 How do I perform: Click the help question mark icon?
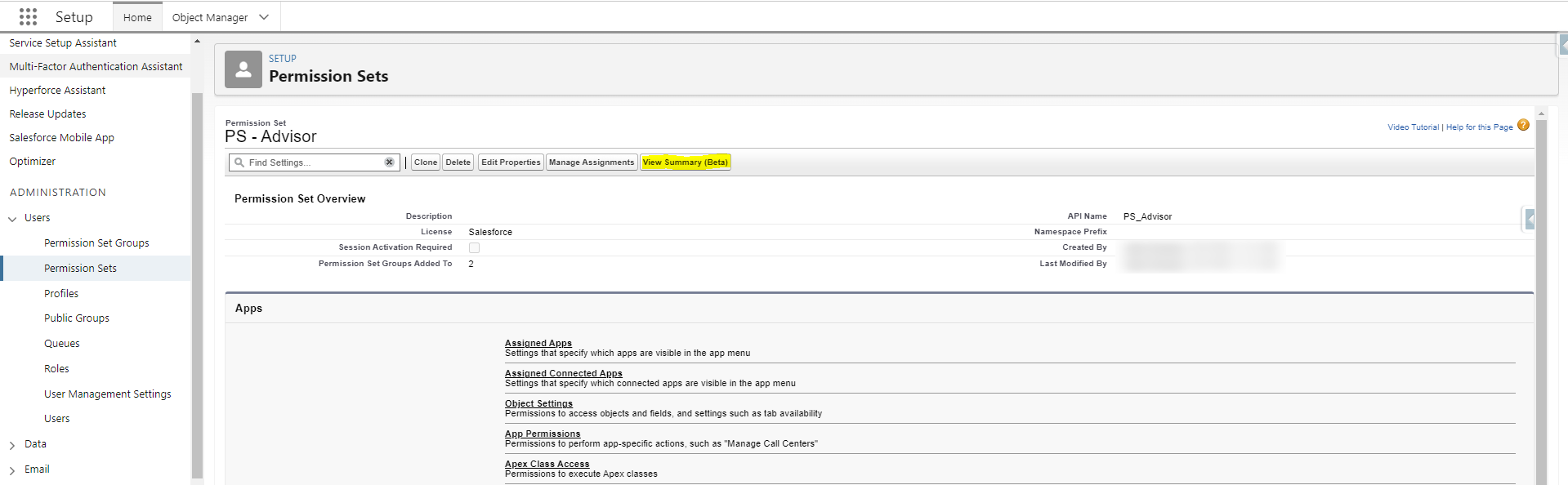pyautogui.click(x=1523, y=125)
